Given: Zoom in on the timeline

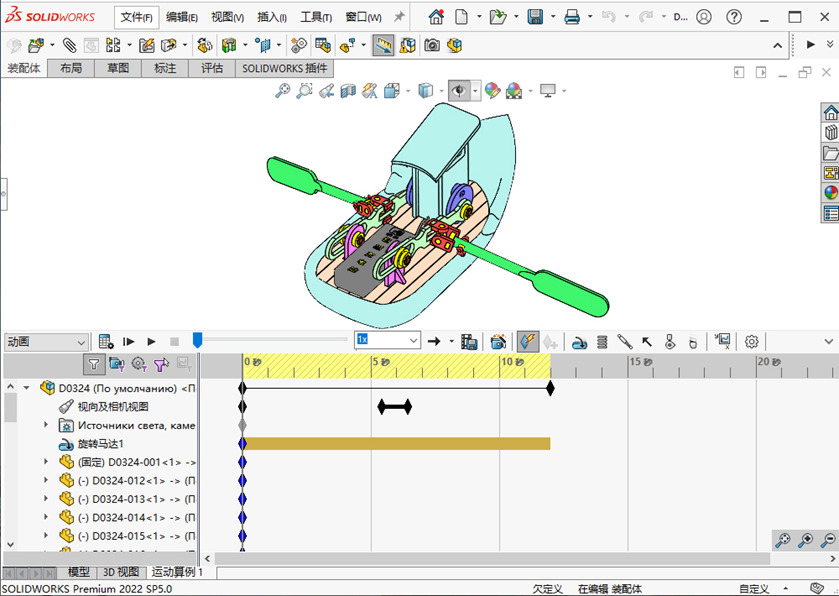Looking at the screenshot, I should click(805, 540).
